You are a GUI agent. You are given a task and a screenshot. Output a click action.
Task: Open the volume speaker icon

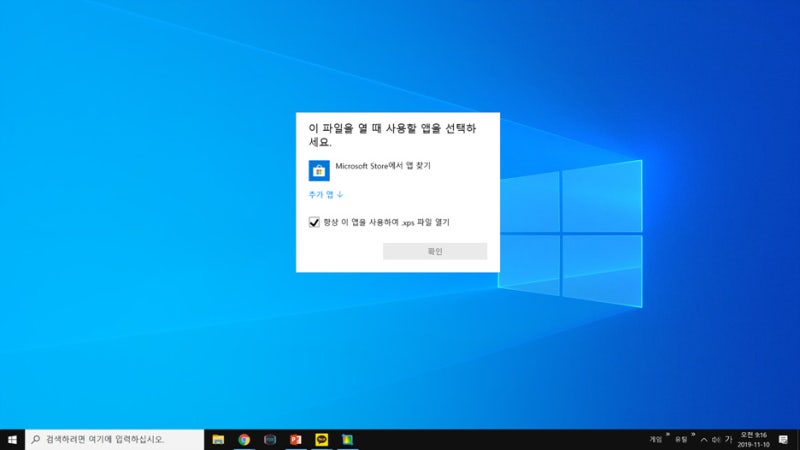[716, 439]
